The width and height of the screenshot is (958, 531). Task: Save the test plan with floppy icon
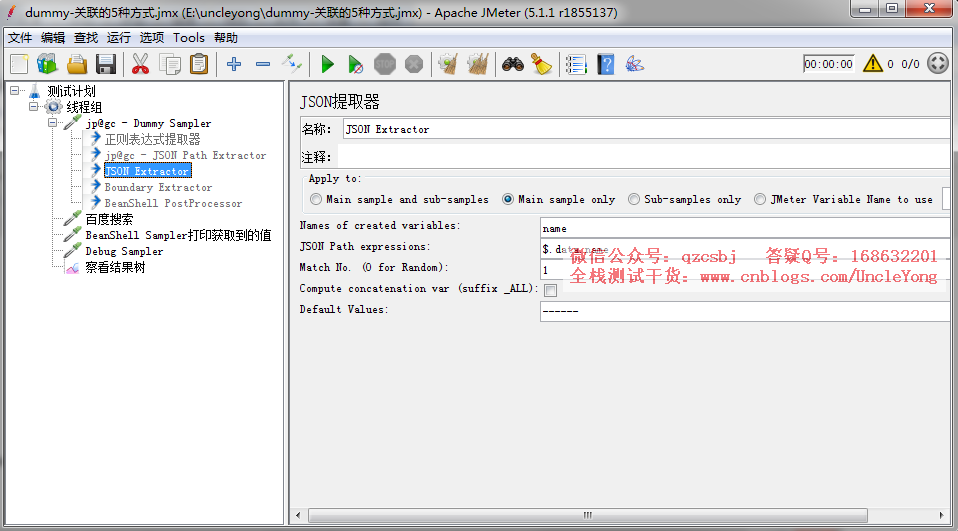pos(106,64)
